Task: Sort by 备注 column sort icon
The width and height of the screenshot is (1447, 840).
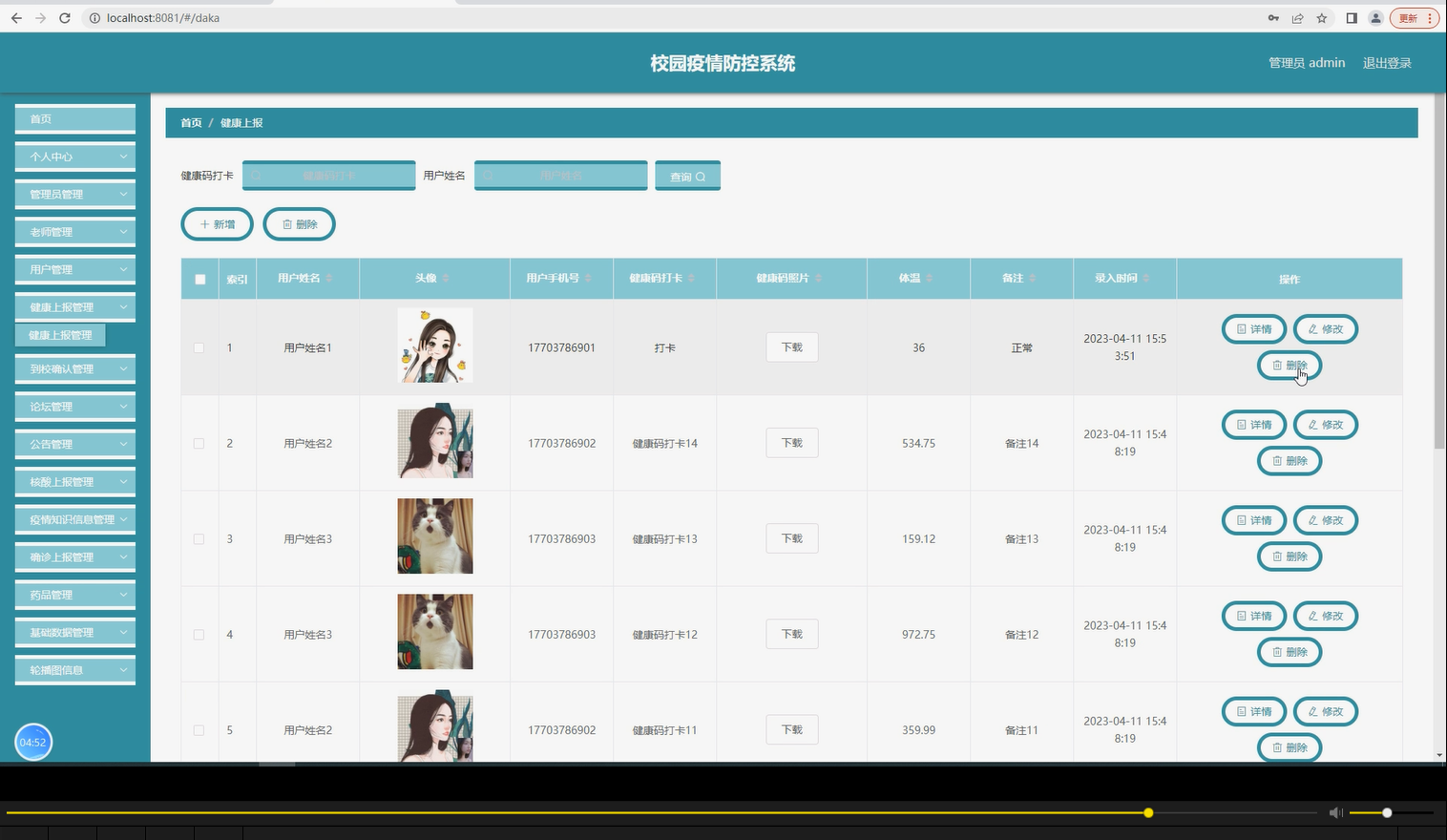Action: click(1032, 278)
